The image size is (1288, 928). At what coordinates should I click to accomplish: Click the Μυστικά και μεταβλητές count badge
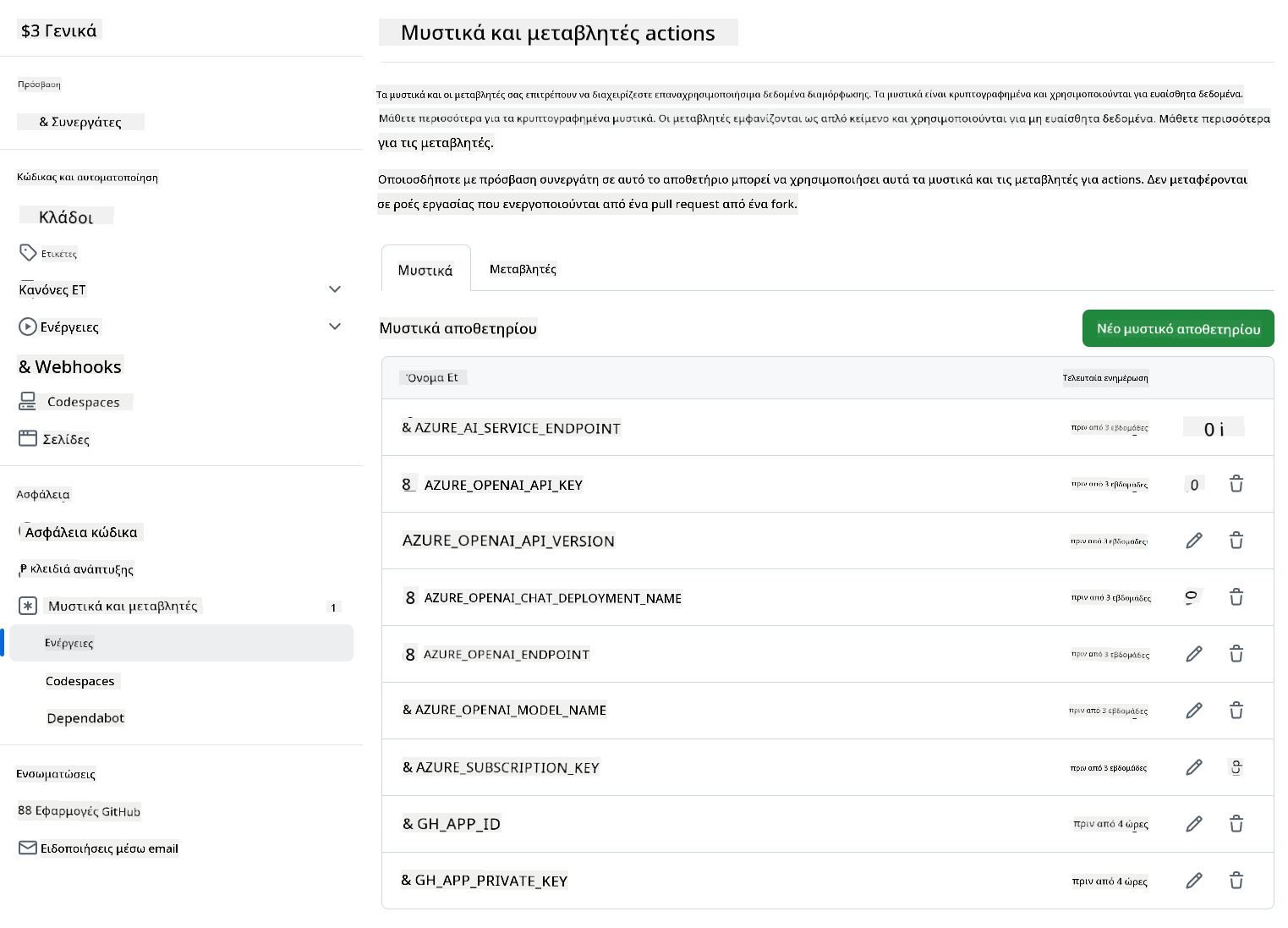(334, 607)
